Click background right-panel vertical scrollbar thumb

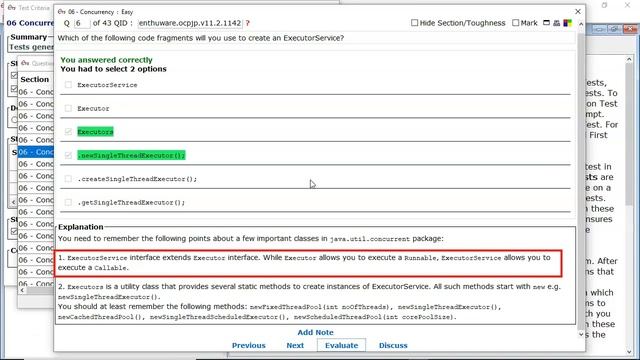coord(629,135)
